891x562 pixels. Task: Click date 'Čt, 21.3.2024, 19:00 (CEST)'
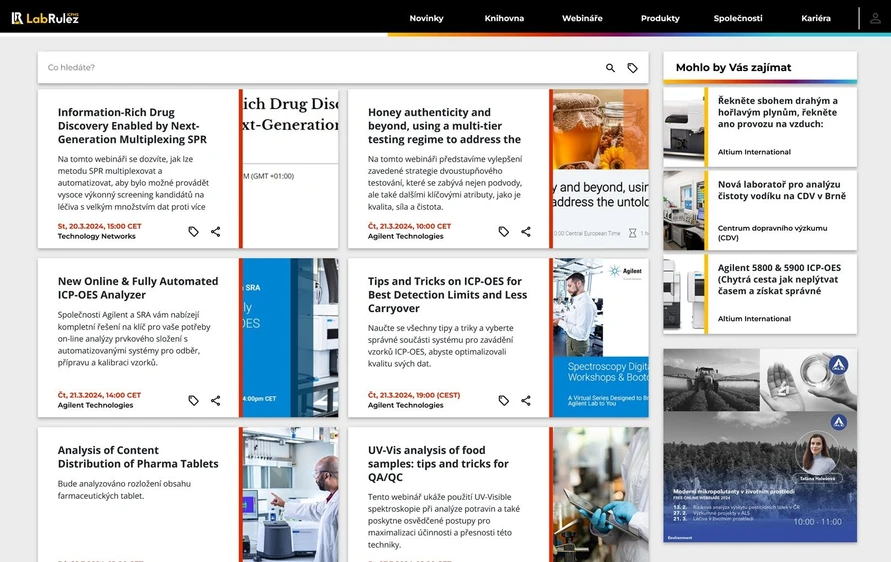pos(414,395)
